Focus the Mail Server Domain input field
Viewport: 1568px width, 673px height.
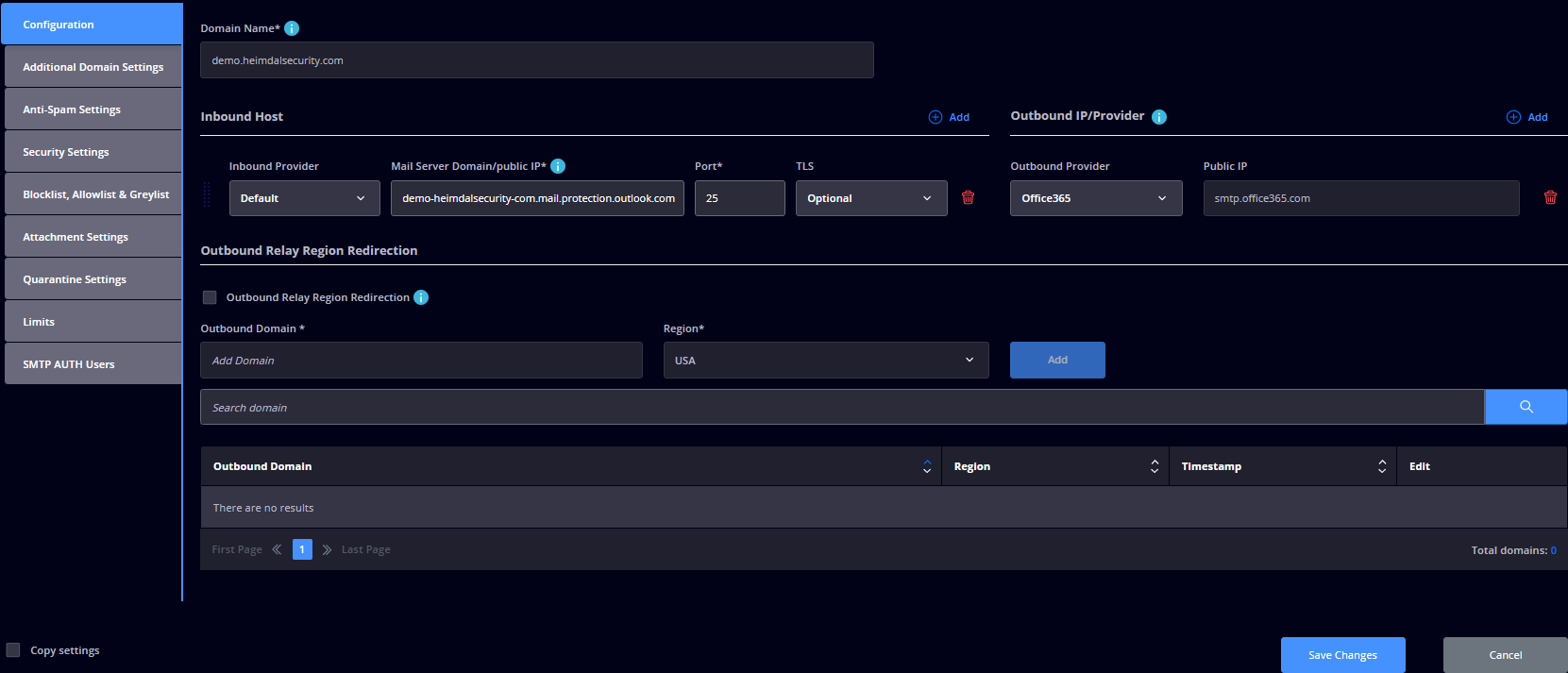point(537,198)
